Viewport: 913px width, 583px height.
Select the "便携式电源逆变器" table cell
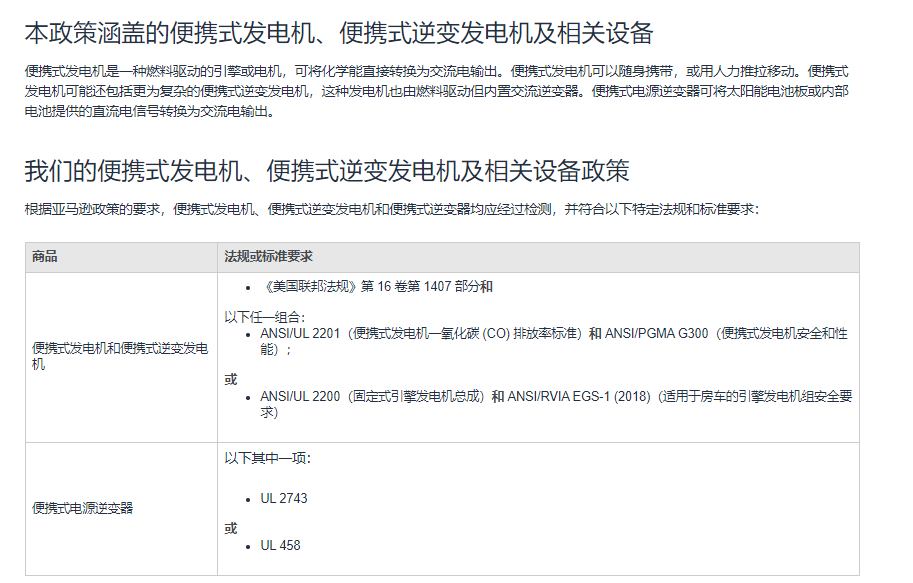(83, 508)
